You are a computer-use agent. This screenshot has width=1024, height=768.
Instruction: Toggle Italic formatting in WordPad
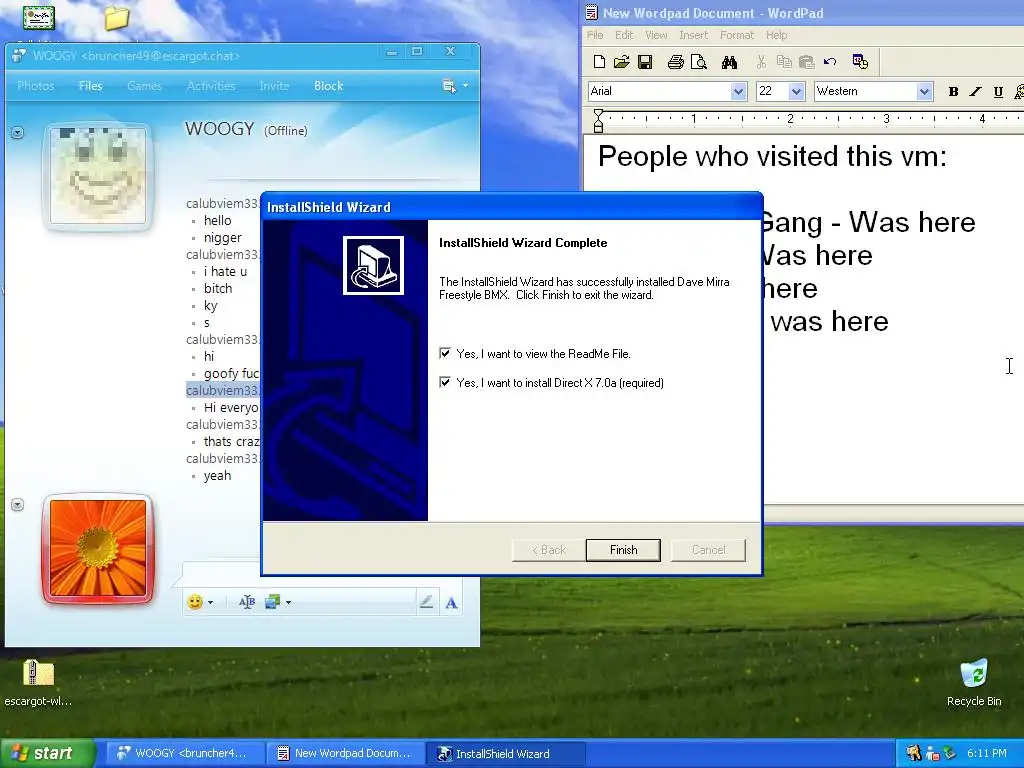pyautogui.click(x=975, y=92)
